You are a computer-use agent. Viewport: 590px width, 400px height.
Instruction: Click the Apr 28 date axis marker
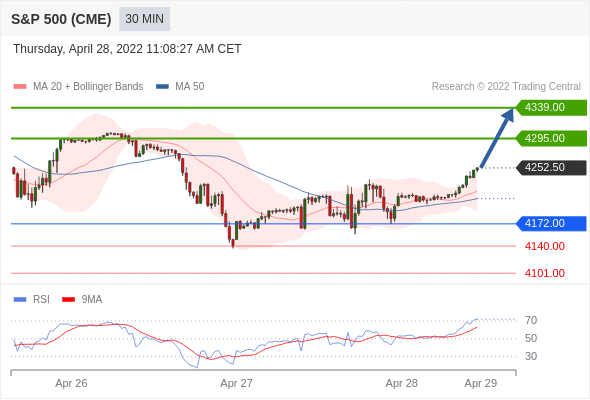point(401,383)
